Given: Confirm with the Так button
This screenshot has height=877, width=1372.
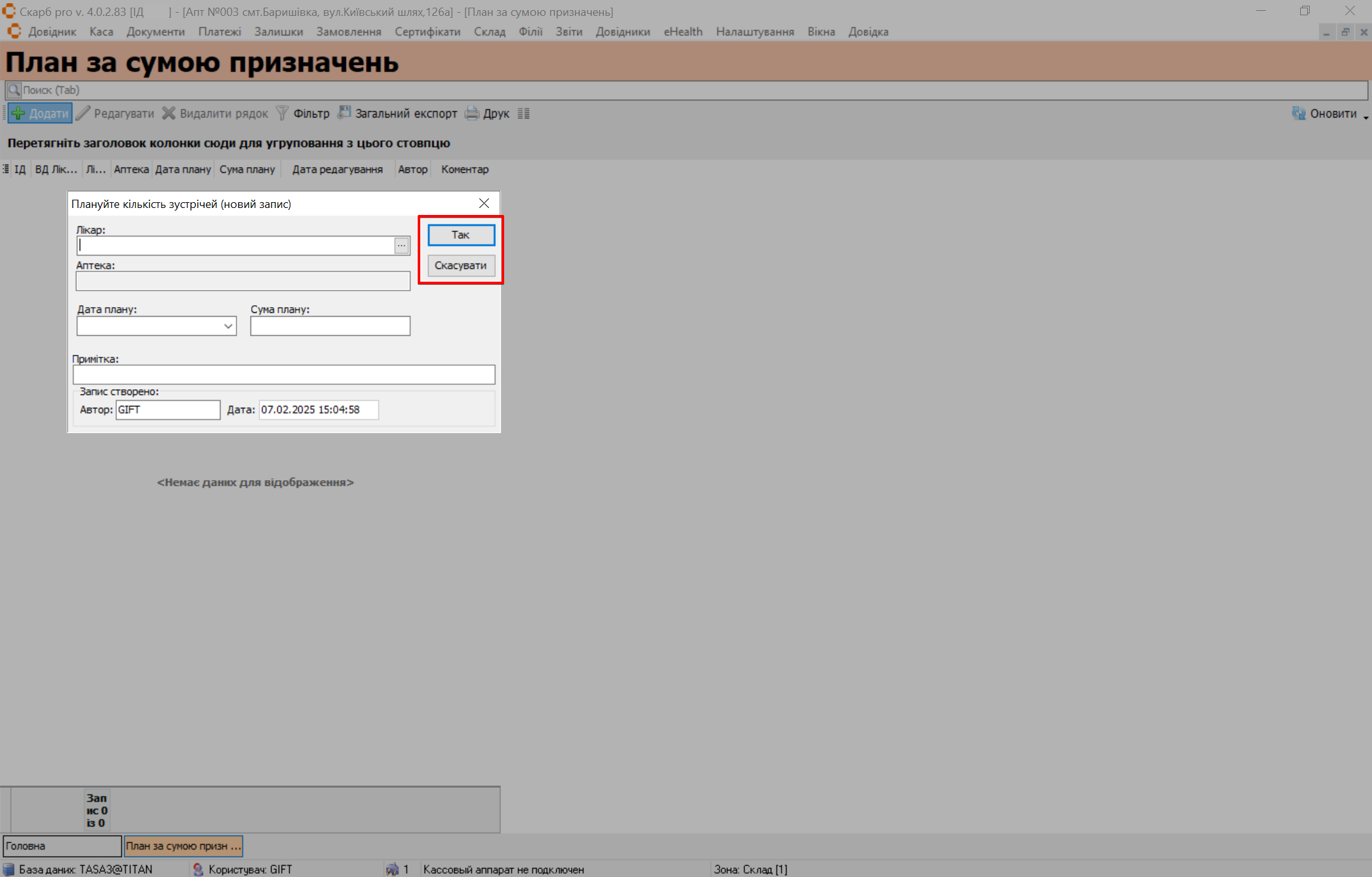Looking at the screenshot, I should pyautogui.click(x=461, y=235).
